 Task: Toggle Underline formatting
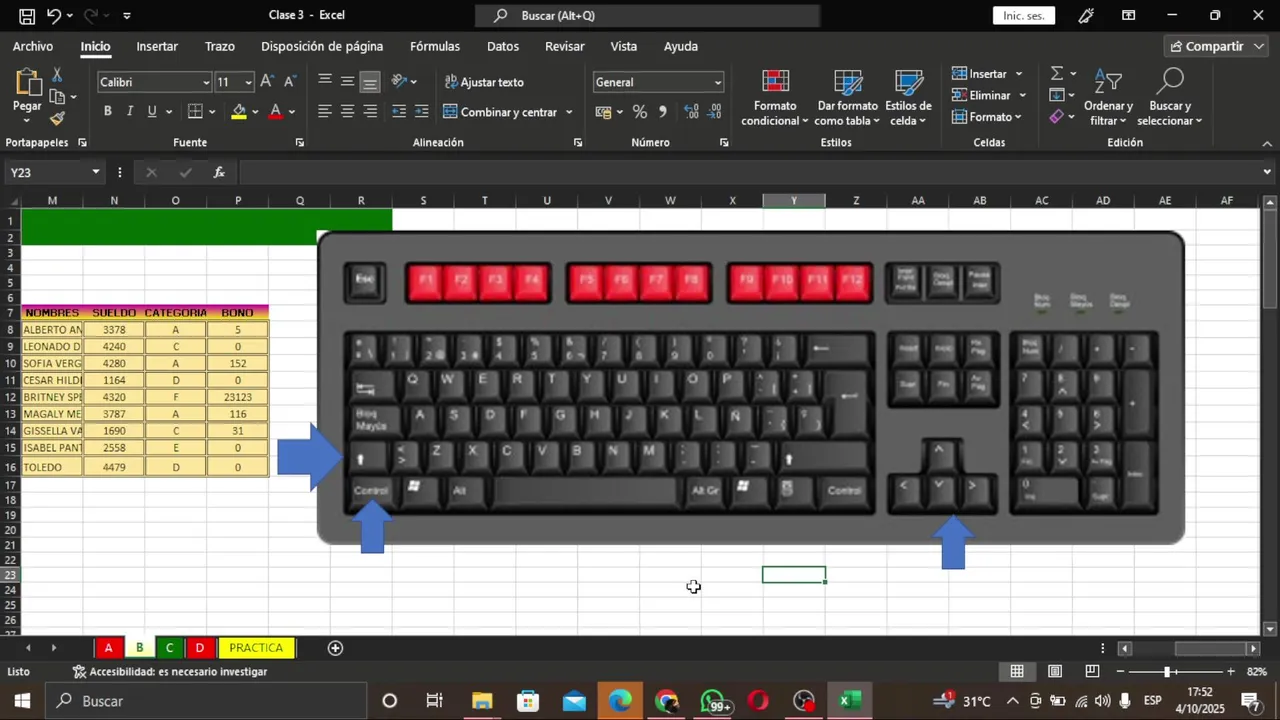[x=152, y=112]
